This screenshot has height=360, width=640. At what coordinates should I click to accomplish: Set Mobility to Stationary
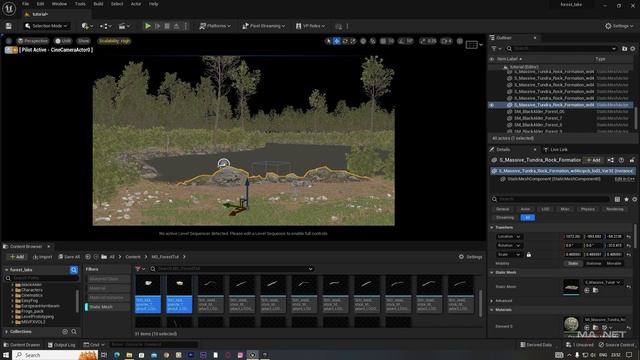click(593, 264)
